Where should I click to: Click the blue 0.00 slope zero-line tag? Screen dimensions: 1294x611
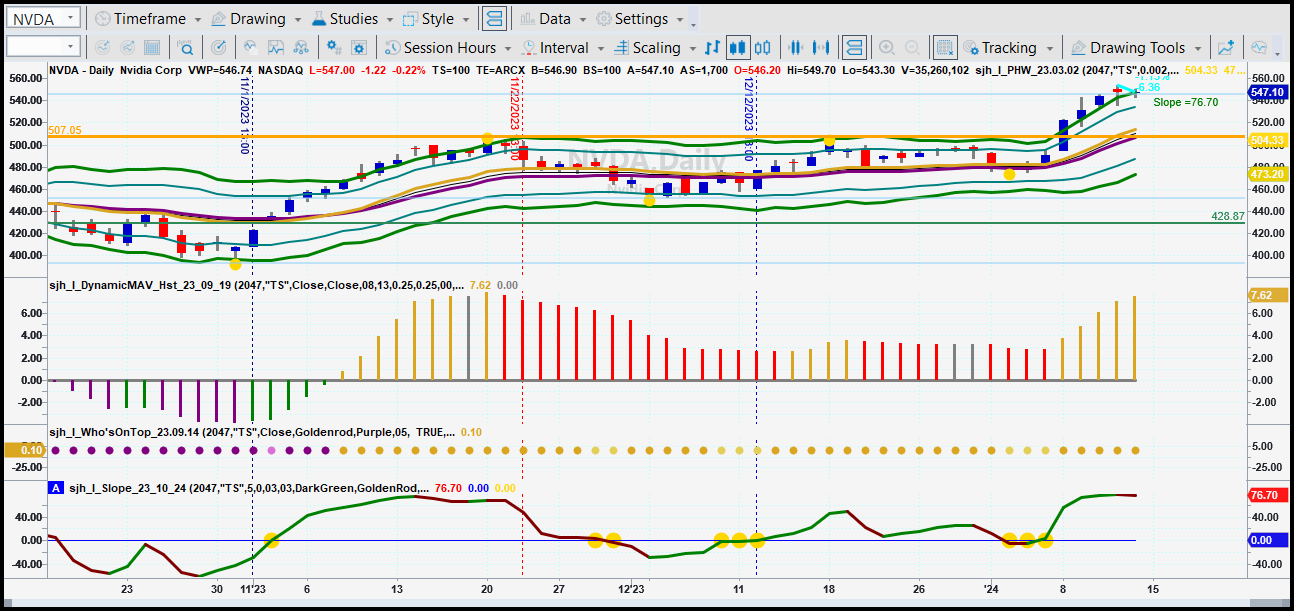click(x=1268, y=540)
